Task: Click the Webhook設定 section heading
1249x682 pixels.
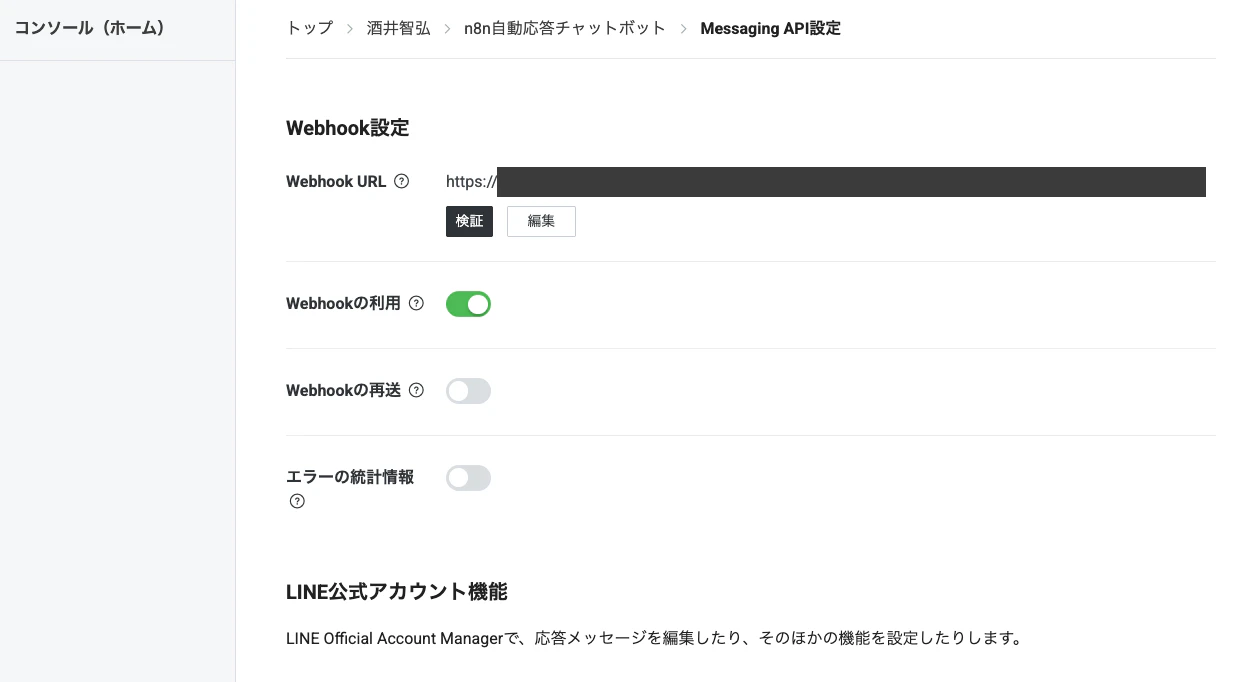Action: point(347,128)
